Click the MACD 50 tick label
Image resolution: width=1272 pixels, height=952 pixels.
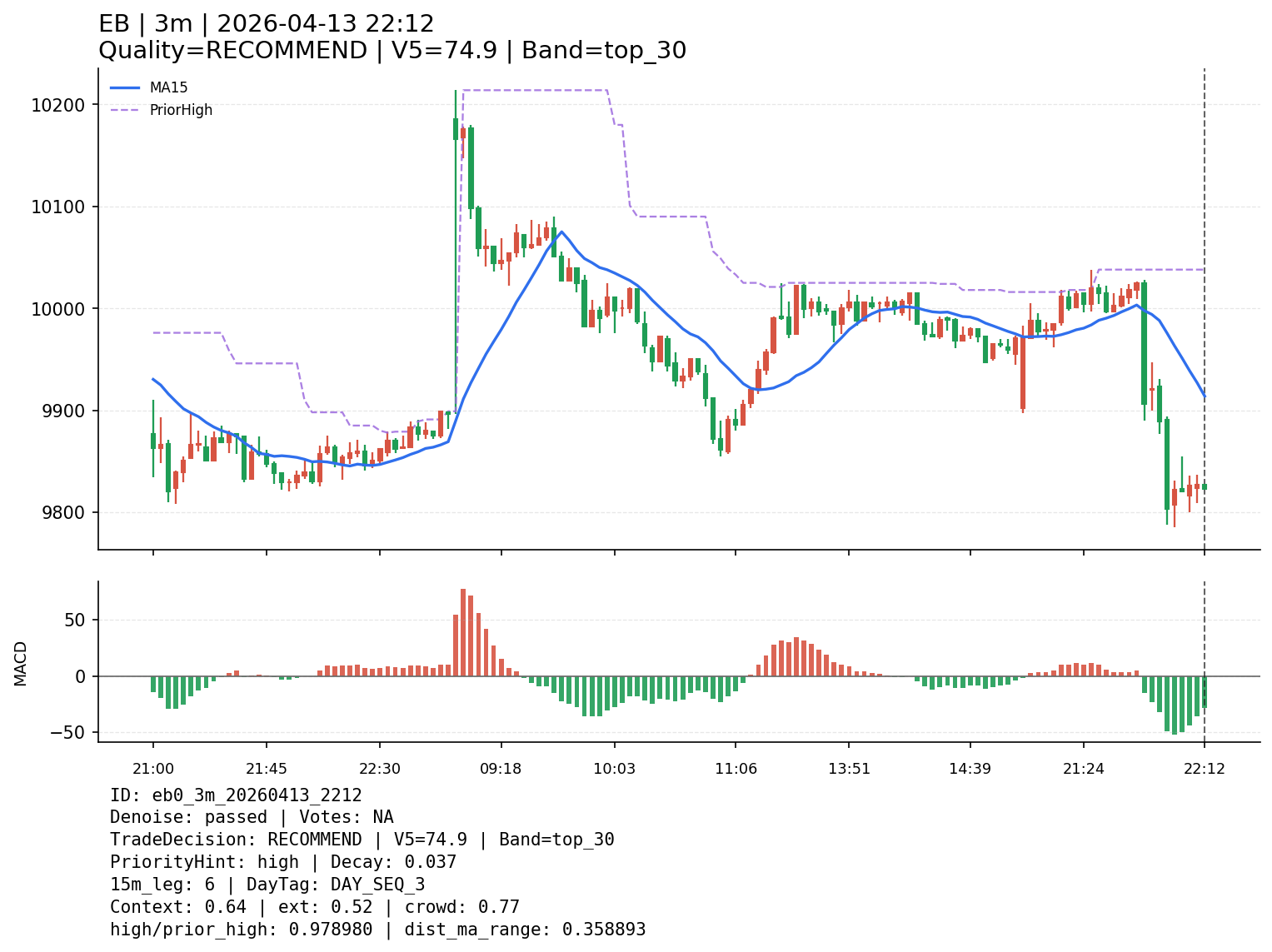point(77,621)
